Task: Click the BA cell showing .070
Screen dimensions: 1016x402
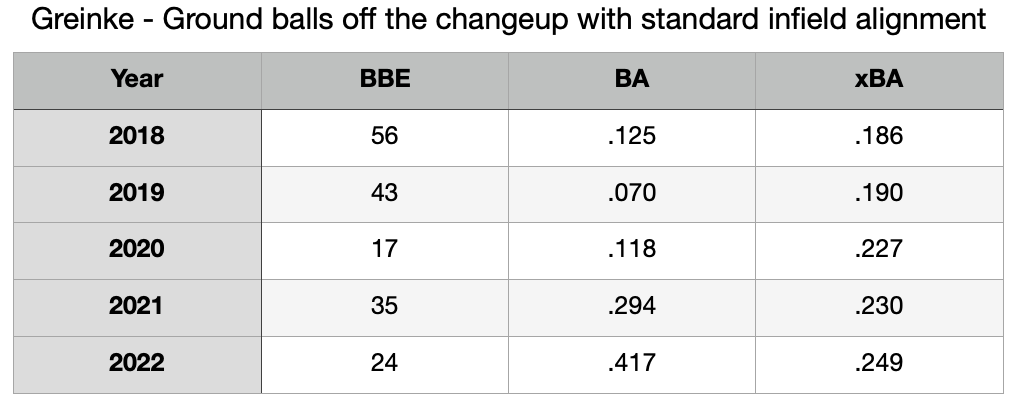Action: [x=631, y=193]
